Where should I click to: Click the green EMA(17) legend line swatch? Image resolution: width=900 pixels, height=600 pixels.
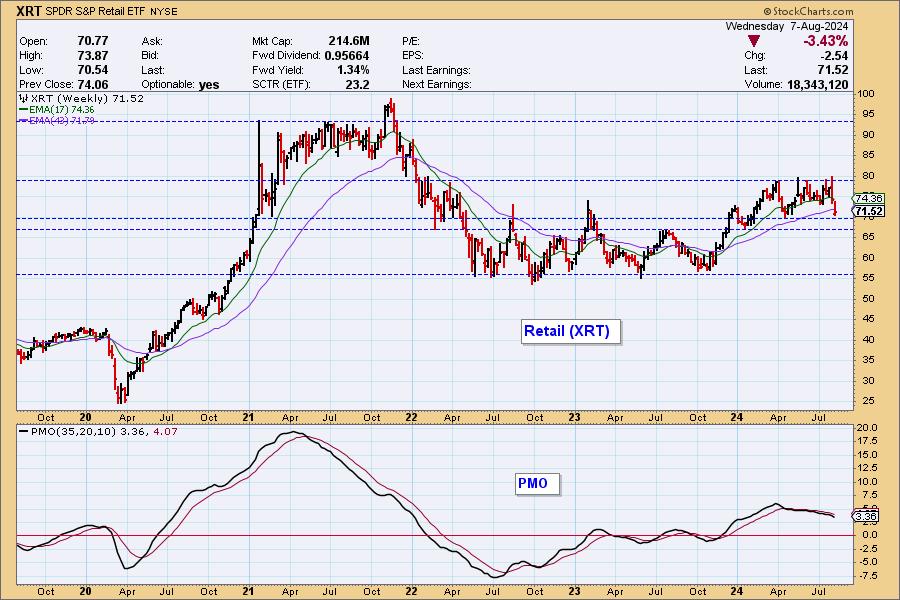[x=23, y=110]
